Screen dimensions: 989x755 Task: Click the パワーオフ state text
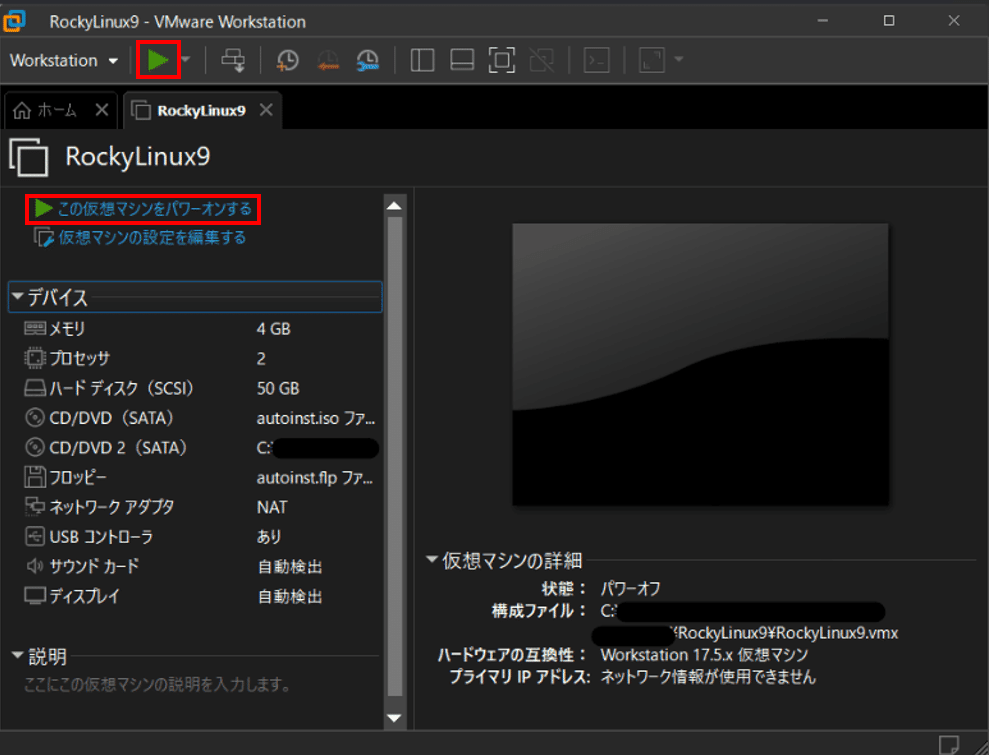pyautogui.click(x=630, y=588)
